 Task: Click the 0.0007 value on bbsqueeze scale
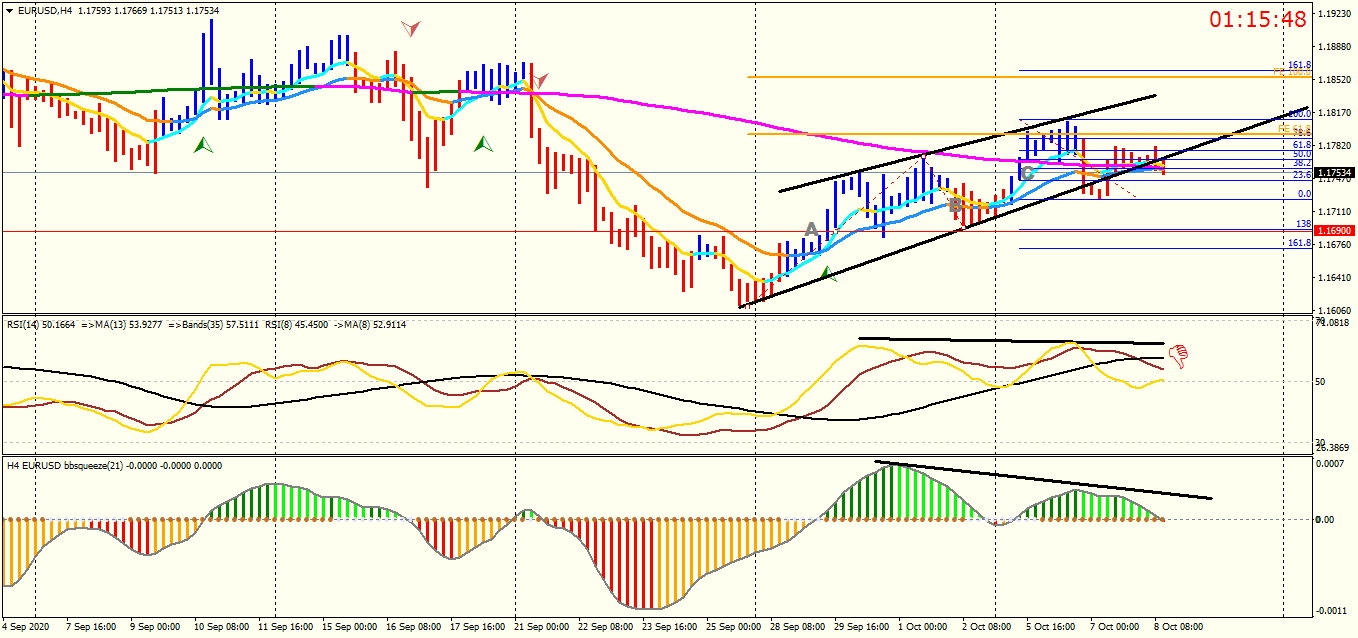tap(1331, 465)
